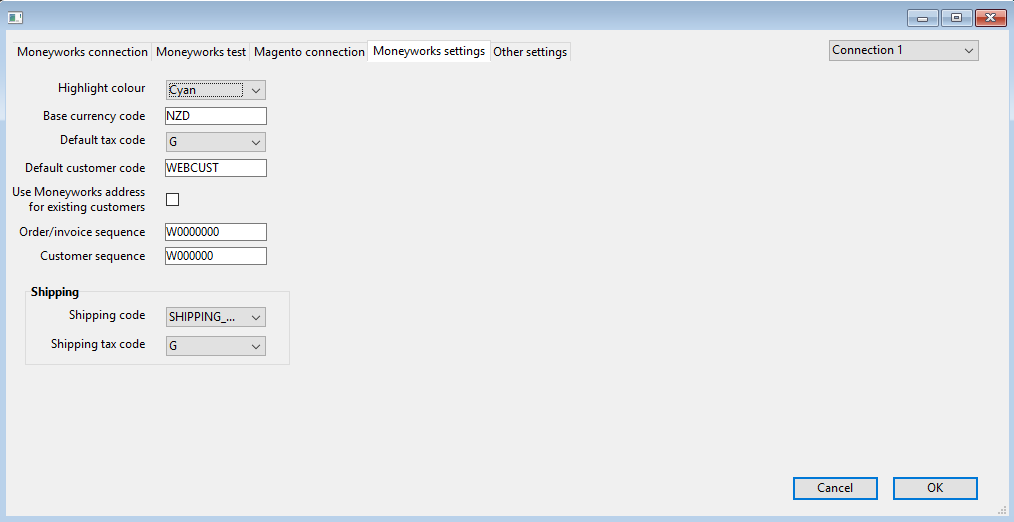Open the Moneyworks test tab
1014x522 pixels.
[x=201, y=52]
